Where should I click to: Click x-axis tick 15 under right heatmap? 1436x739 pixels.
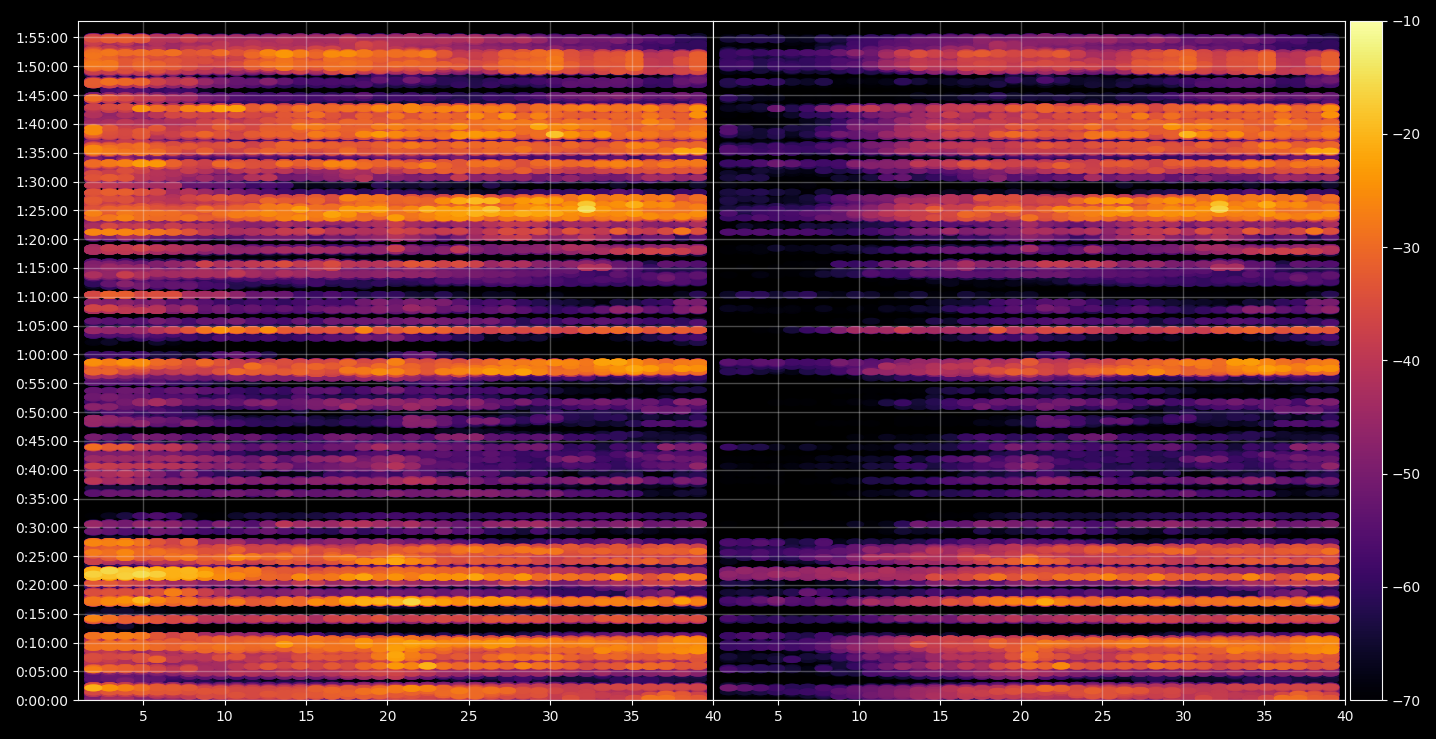[x=940, y=716]
